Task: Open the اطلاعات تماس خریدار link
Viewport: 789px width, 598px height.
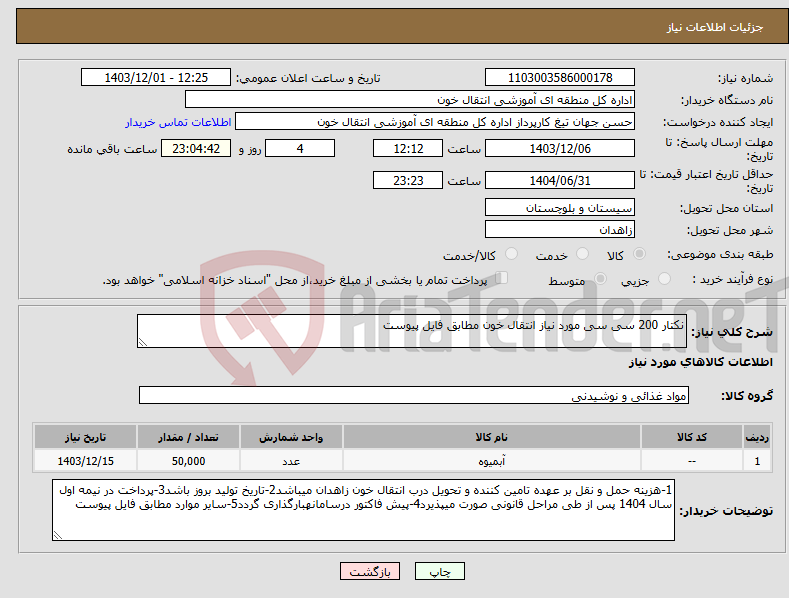Action: coord(178,122)
